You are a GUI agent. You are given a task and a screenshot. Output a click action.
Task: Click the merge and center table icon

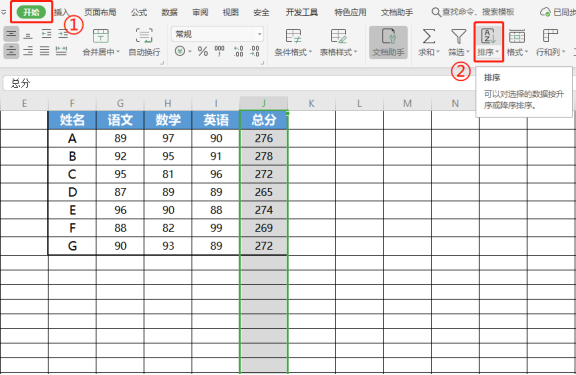100,36
